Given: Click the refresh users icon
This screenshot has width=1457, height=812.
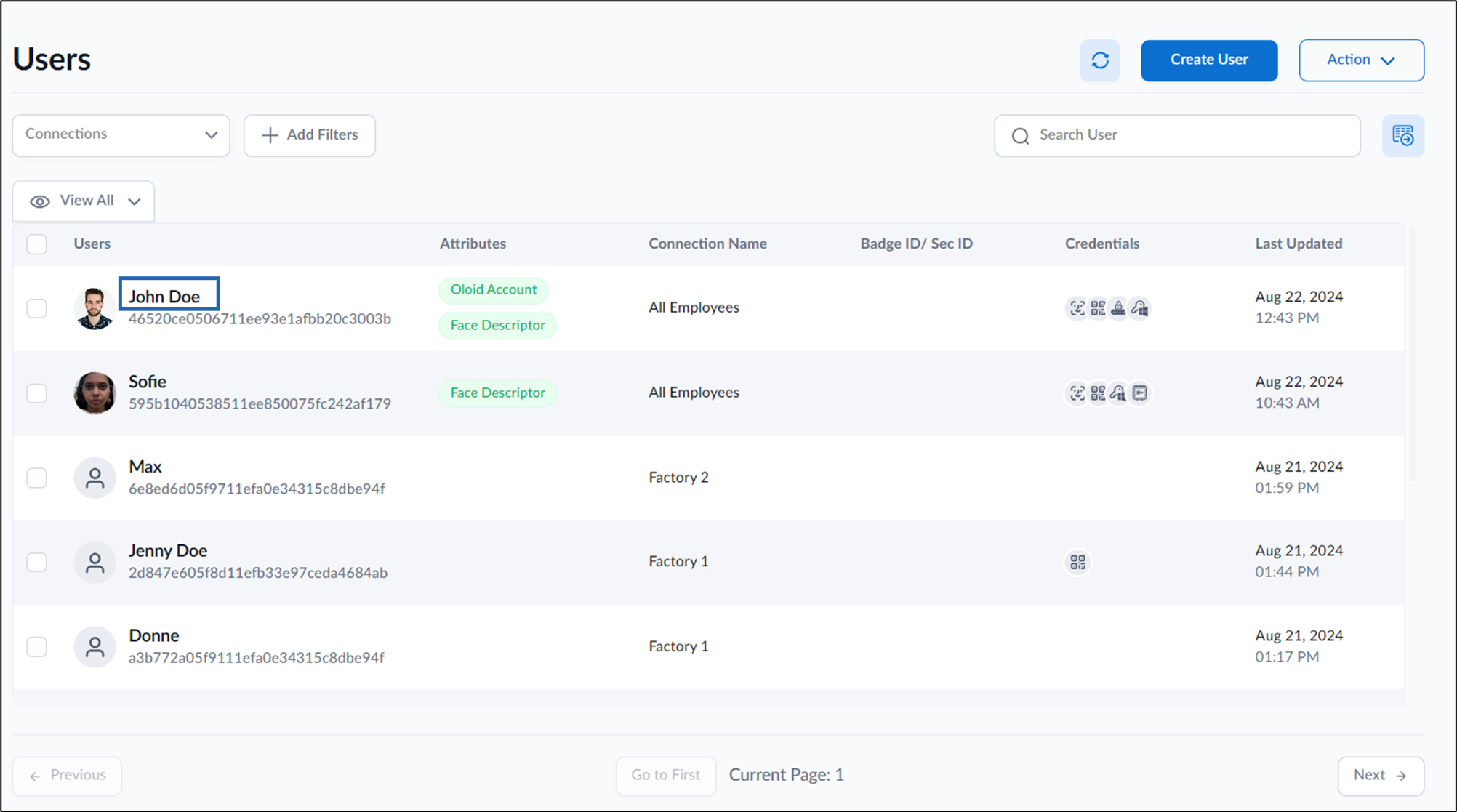Looking at the screenshot, I should click(x=1099, y=60).
